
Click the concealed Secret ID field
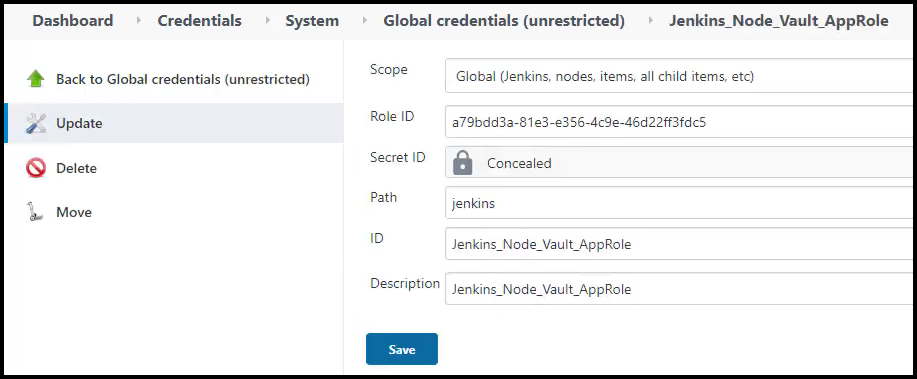click(680, 163)
